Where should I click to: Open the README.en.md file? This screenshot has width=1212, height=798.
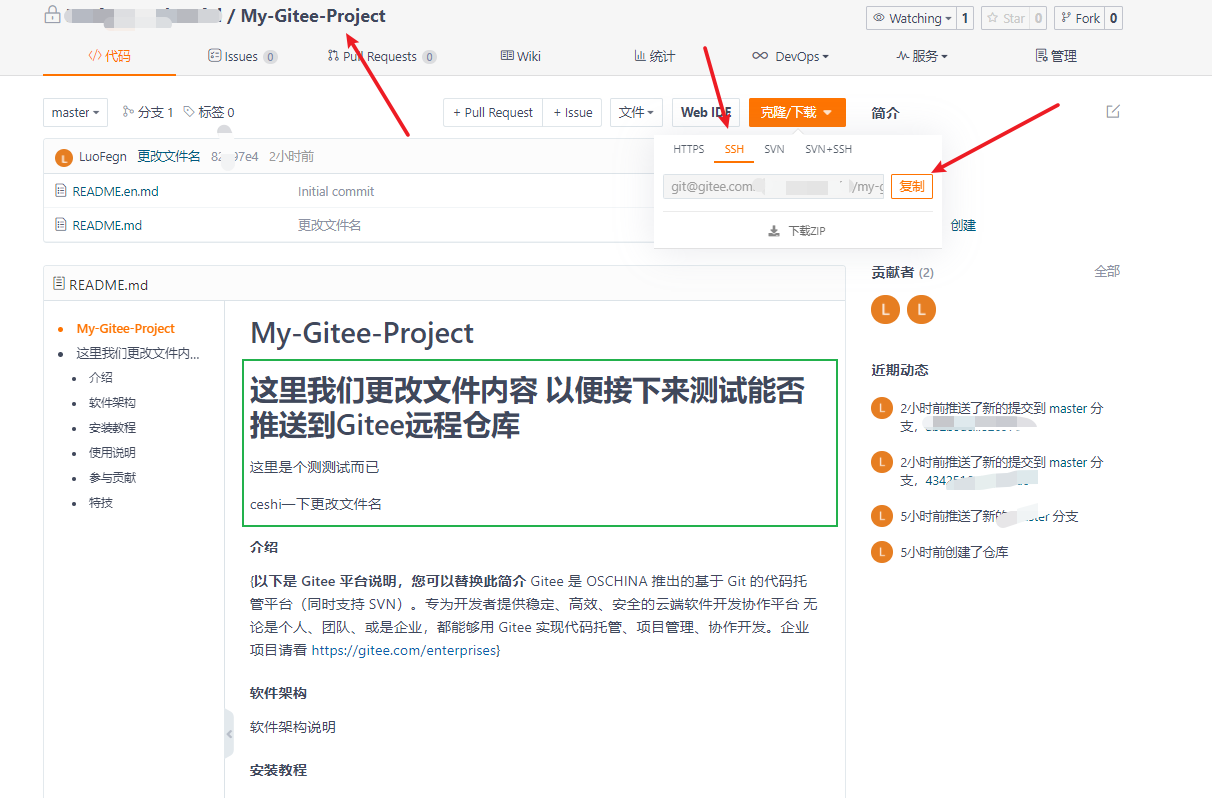[x=116, y=191]
